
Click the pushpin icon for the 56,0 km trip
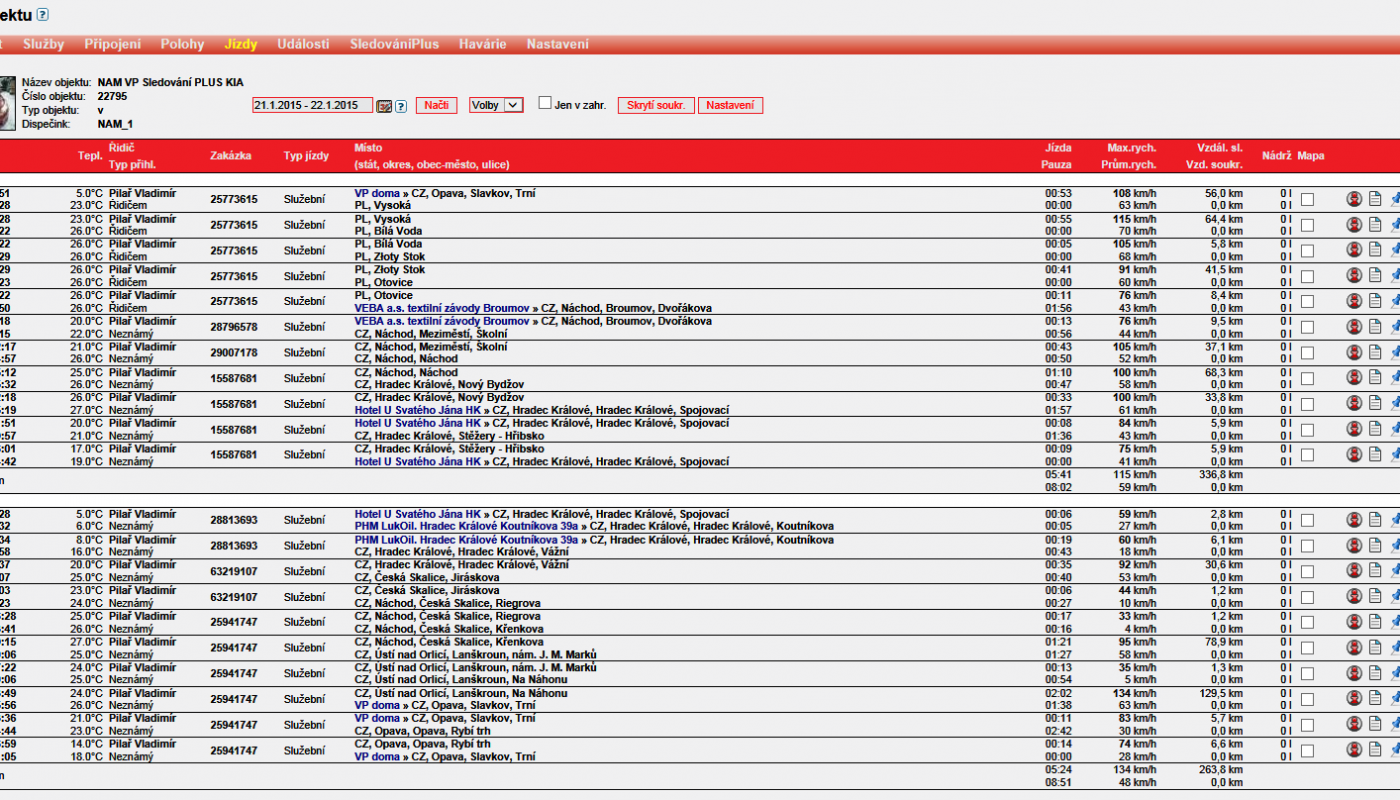tap(1395, 199)
